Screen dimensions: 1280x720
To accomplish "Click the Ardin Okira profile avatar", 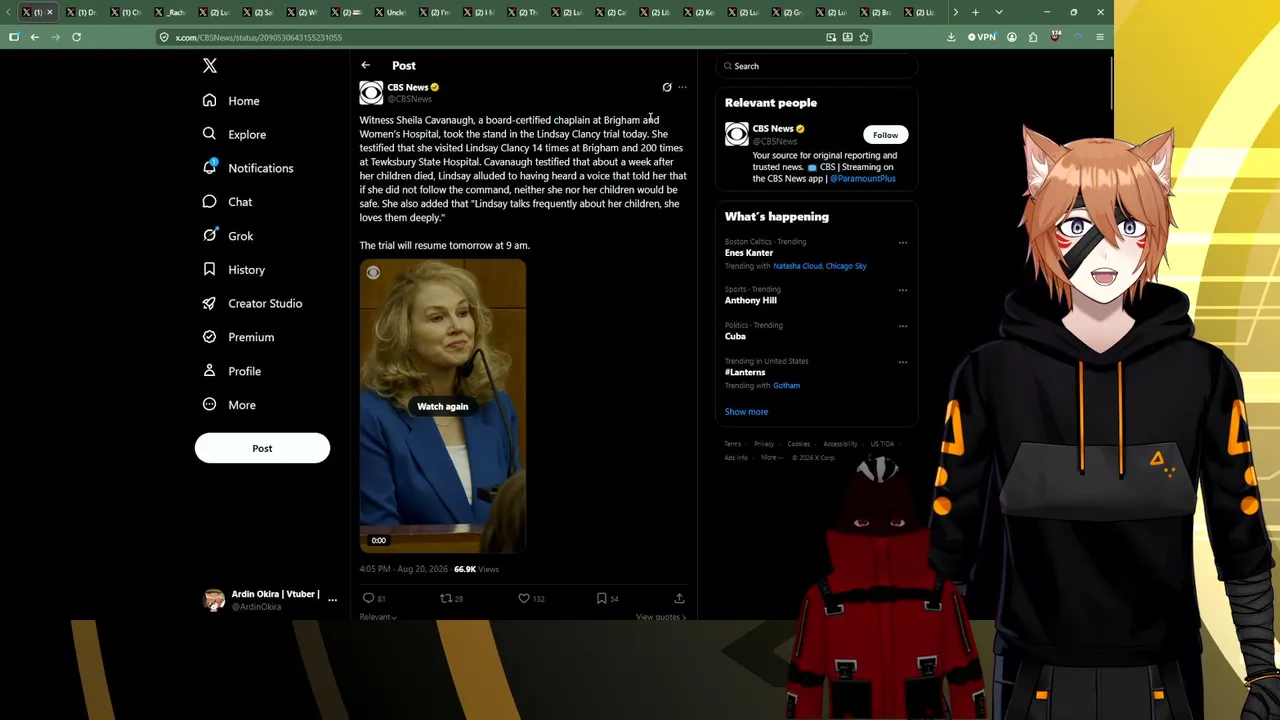I will point(215,599).
